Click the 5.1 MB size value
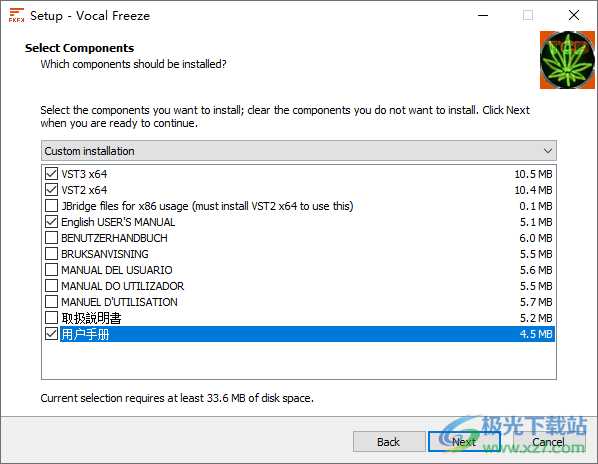This screenshot has height=464, width=598. 535,222
